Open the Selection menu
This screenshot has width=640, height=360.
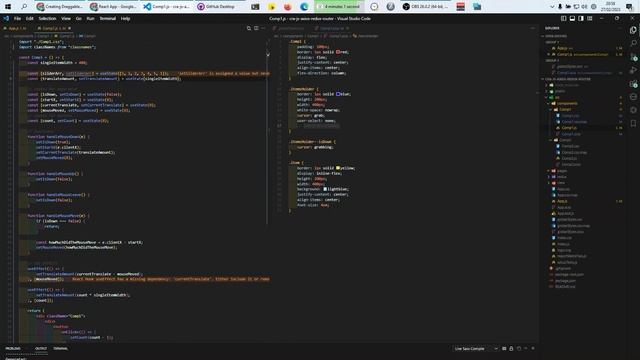47,18
